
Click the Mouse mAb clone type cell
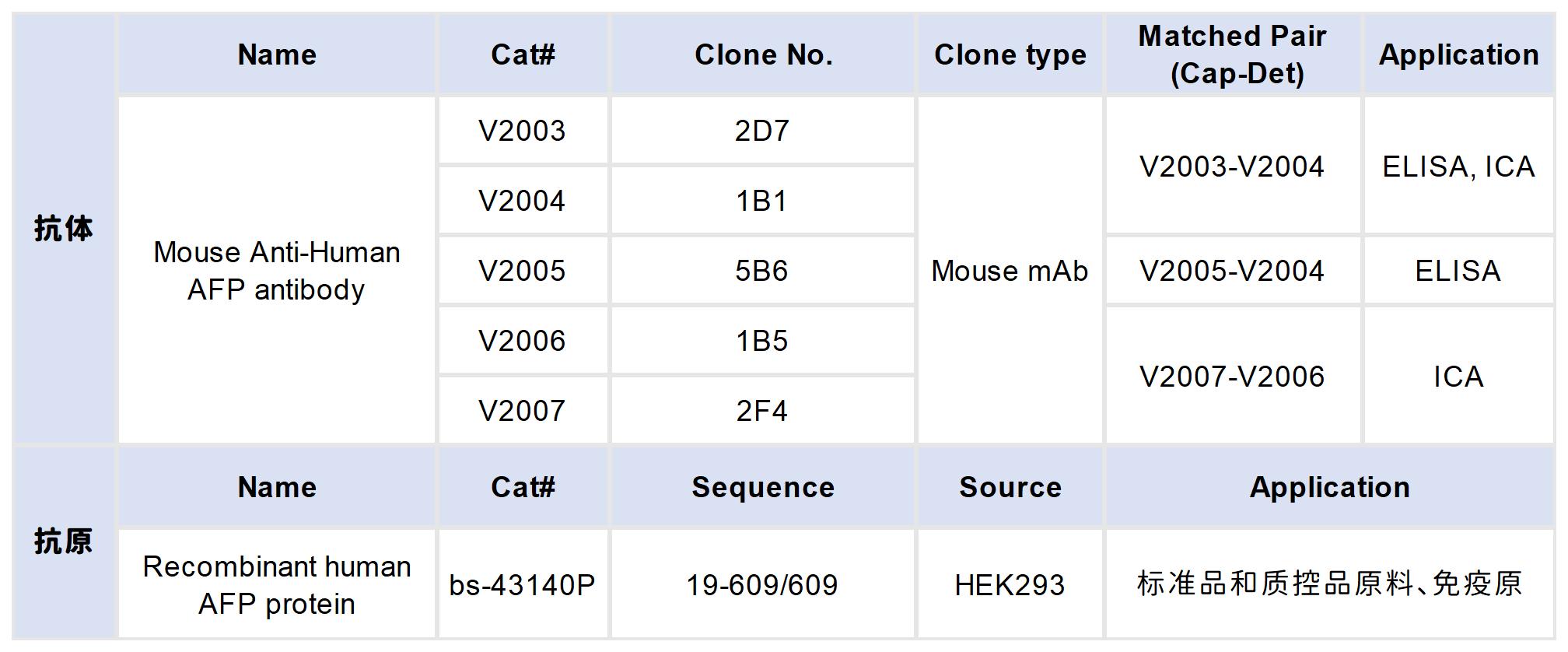(x=1010, y=271)
